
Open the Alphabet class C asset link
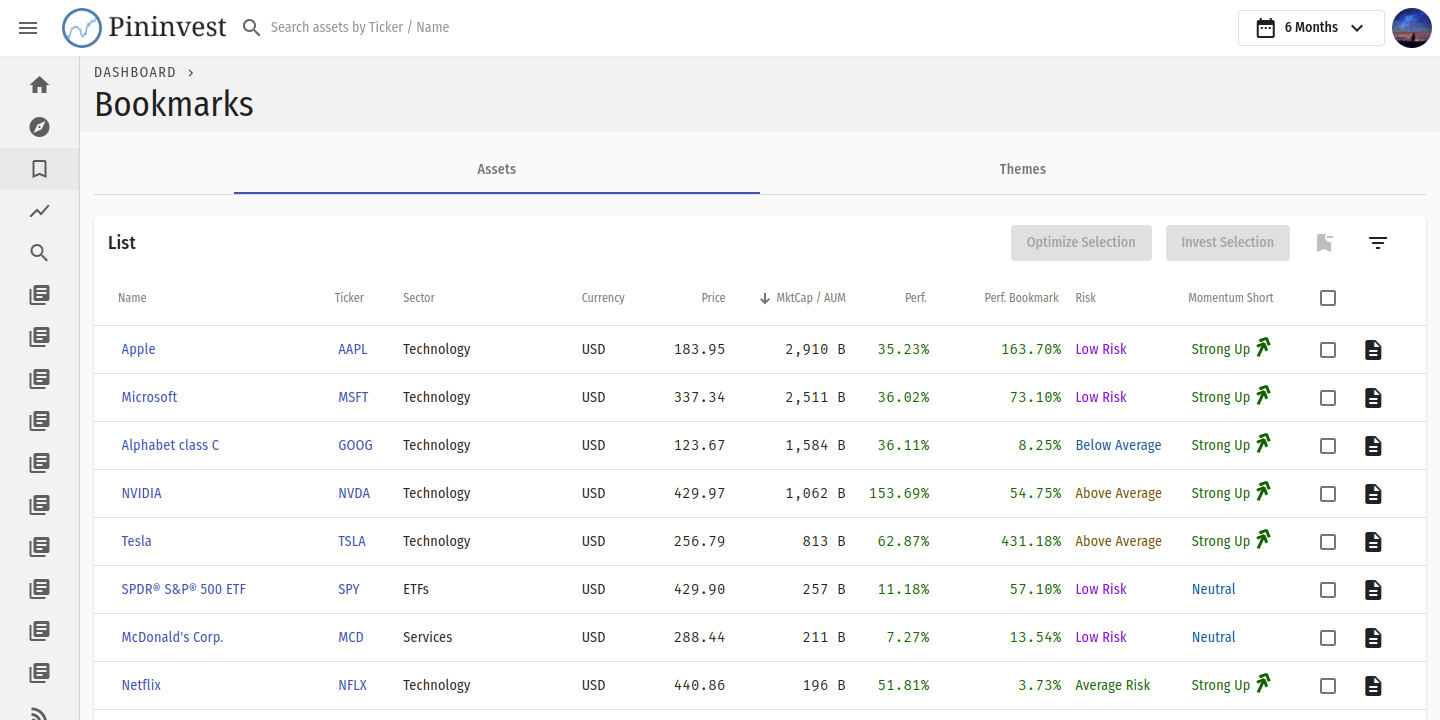click(170, 445)
